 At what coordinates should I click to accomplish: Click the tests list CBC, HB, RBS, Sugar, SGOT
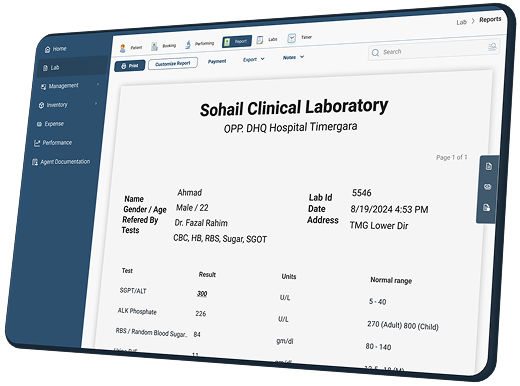(x=220, y=239)
